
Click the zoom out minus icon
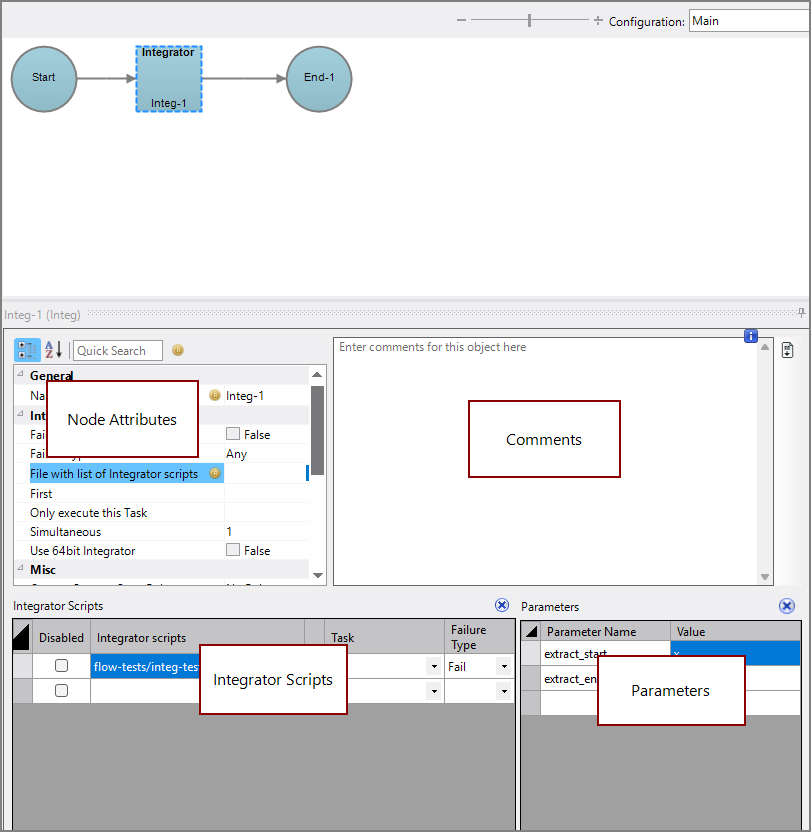(461, 21)
